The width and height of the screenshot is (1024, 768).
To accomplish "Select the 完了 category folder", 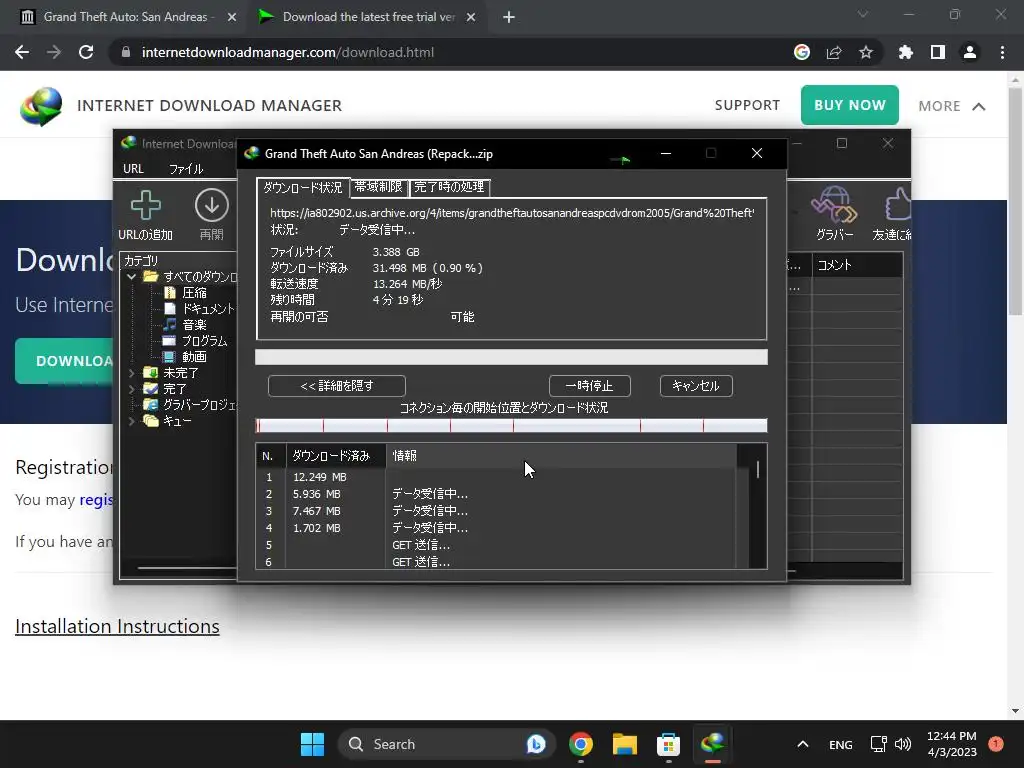I will [x=175, y=389].
